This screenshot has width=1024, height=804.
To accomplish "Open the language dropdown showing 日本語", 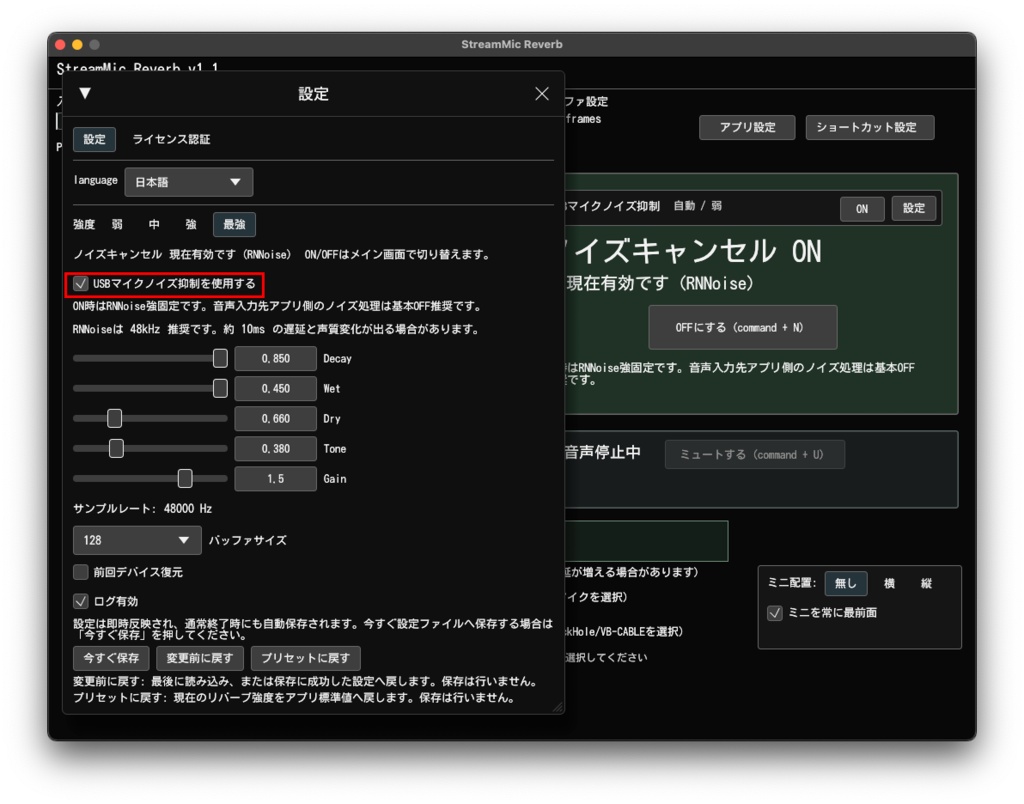I will [189, 182].
